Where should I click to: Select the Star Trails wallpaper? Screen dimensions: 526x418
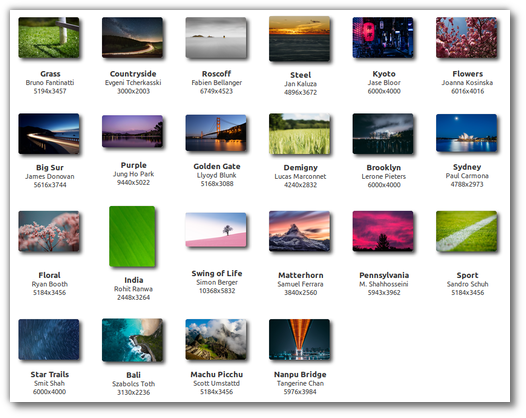click(49, 339)
